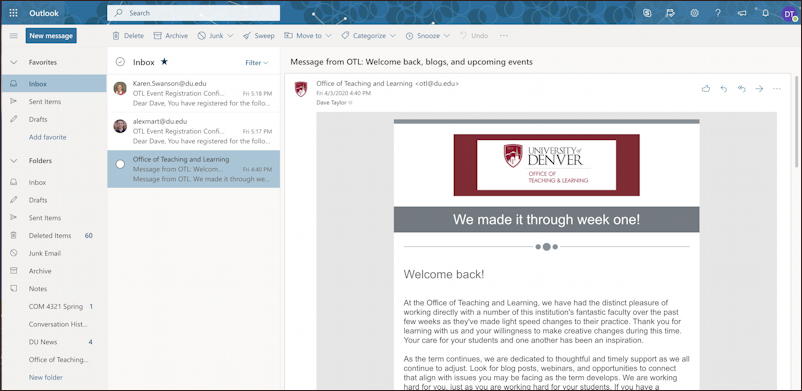Reply all to the message
Viewport: 802px width, 391px height.
(742, 89)
